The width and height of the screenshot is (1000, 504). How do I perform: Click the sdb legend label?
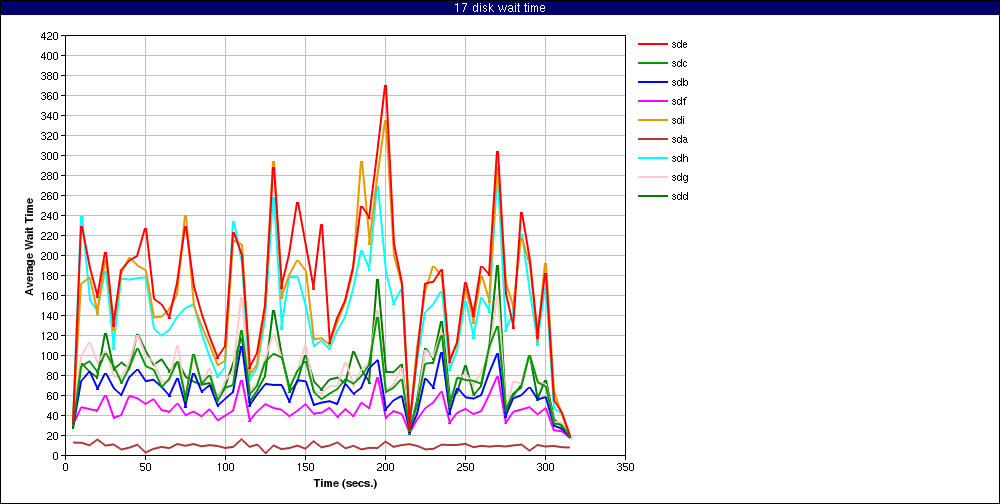(679, 82)
